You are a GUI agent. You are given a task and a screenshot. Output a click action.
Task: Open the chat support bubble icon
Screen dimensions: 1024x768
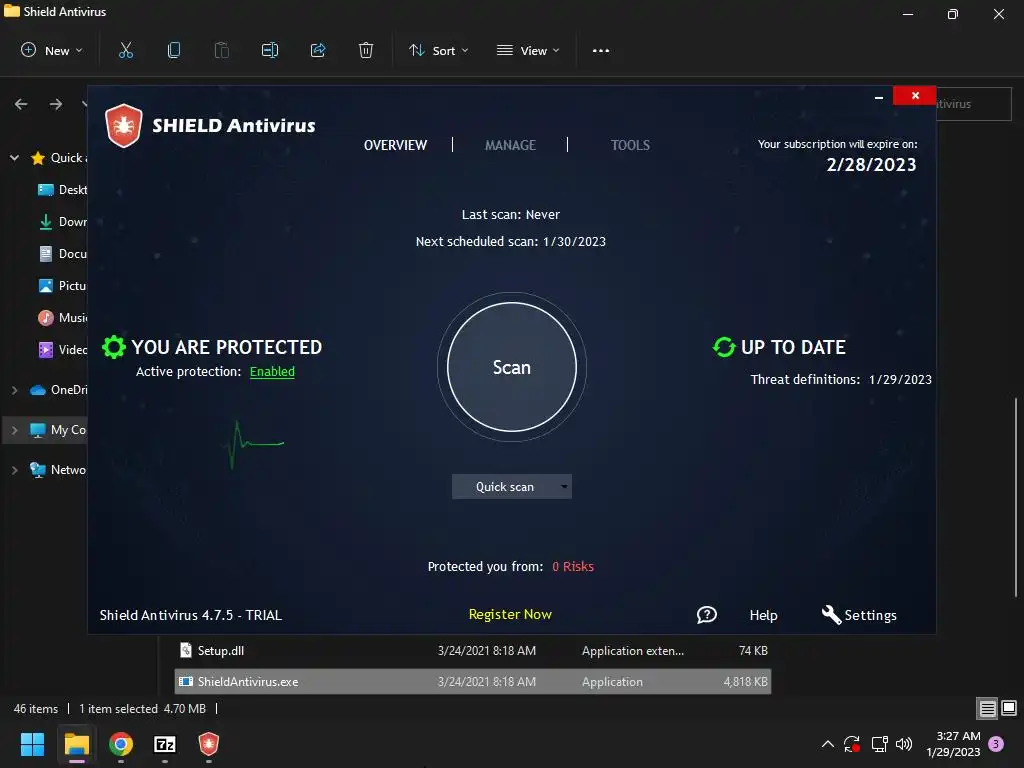click(707, 615)
